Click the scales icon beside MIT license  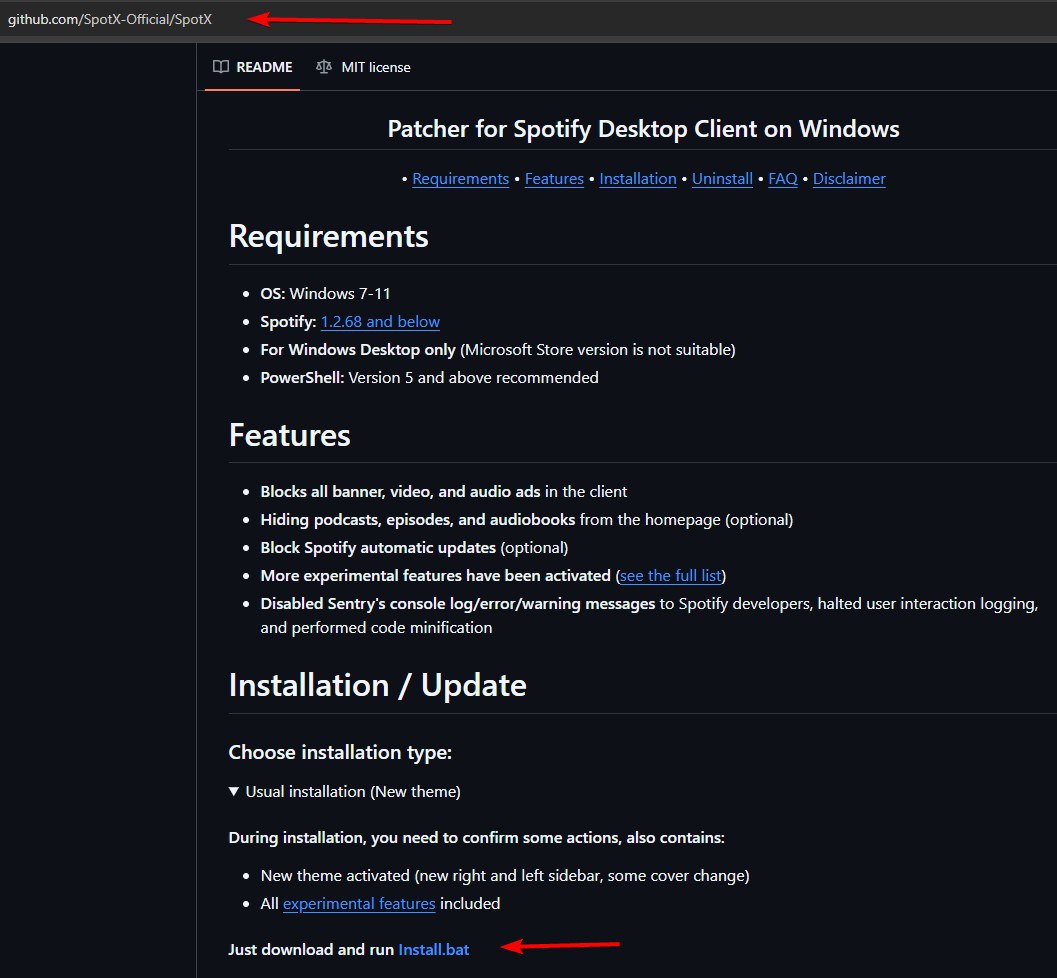tap(323, 67)
